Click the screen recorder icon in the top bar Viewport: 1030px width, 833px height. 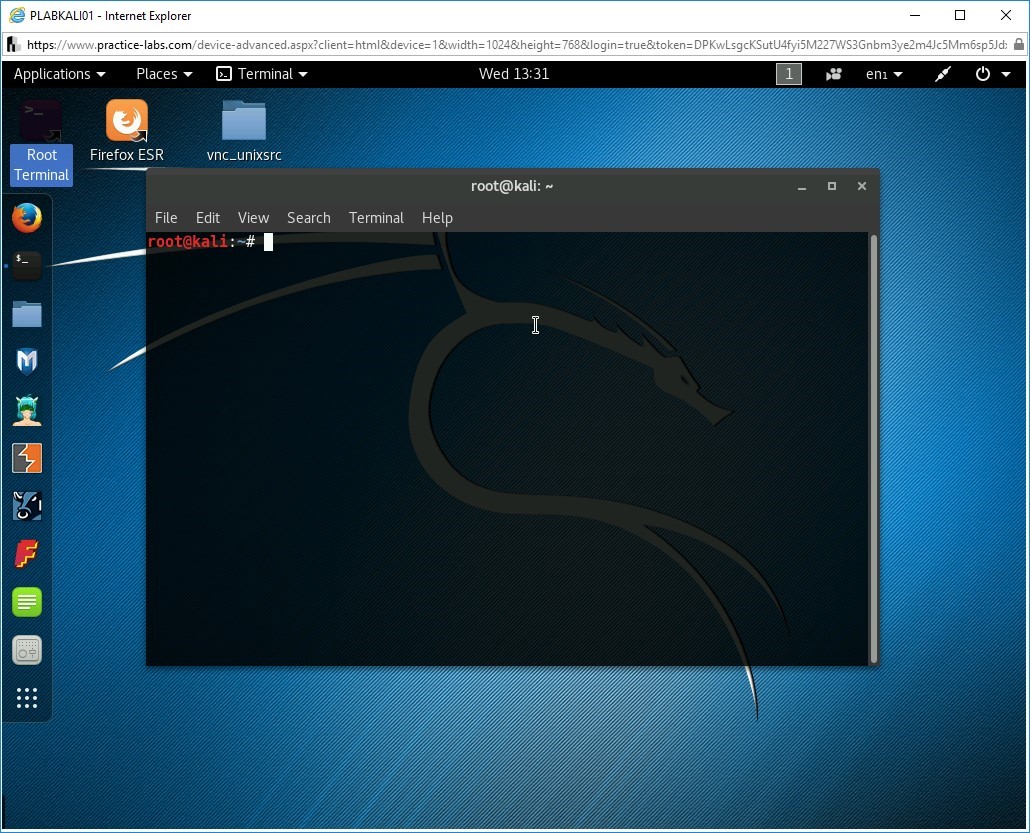tap(834, 74)
